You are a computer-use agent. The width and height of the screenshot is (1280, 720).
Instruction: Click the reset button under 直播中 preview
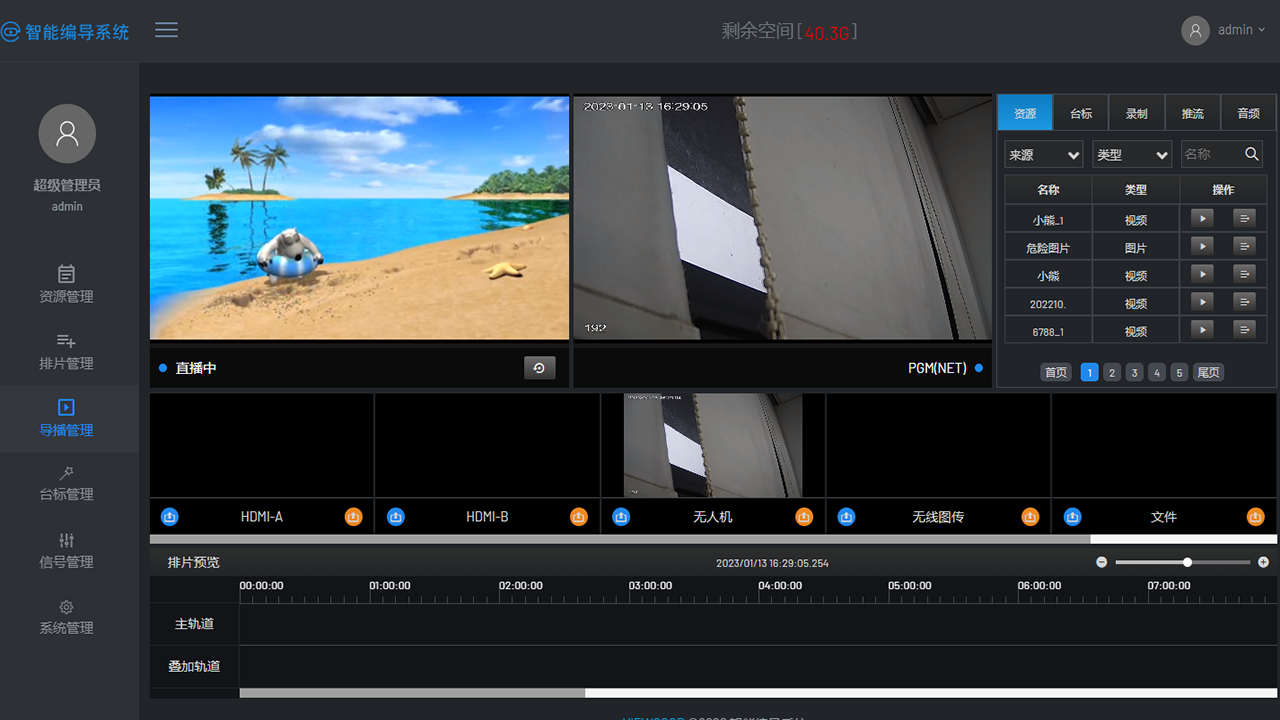click(539, 368)
